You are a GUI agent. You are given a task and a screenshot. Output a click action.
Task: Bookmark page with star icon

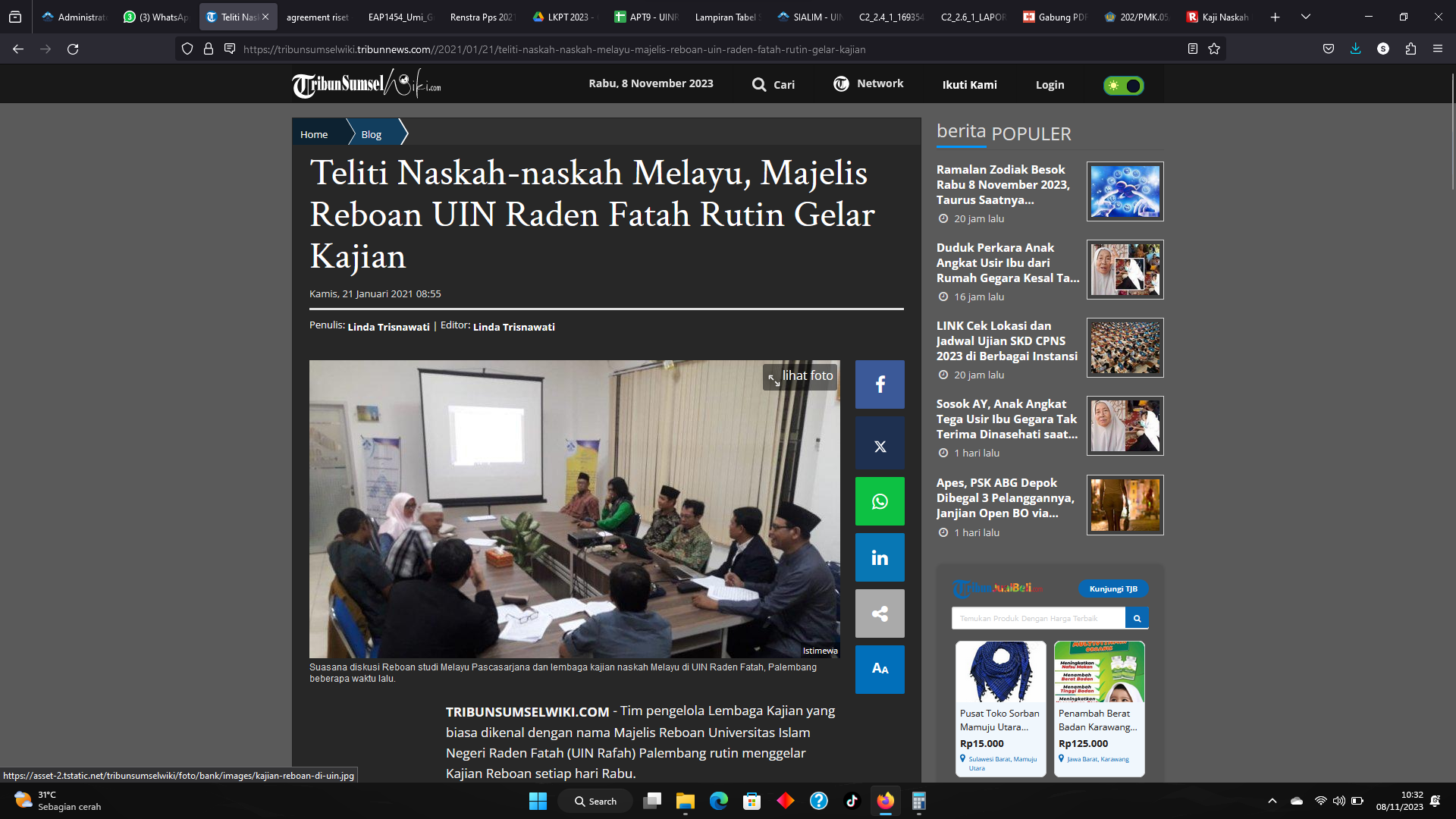click(x=1214, y=49)
